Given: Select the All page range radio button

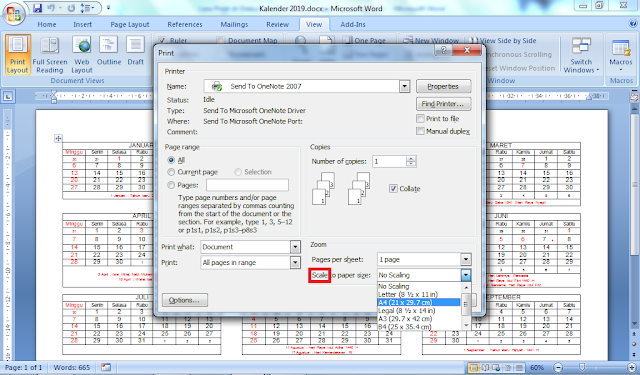Looking at the screenshot, I should pos(171,160).
